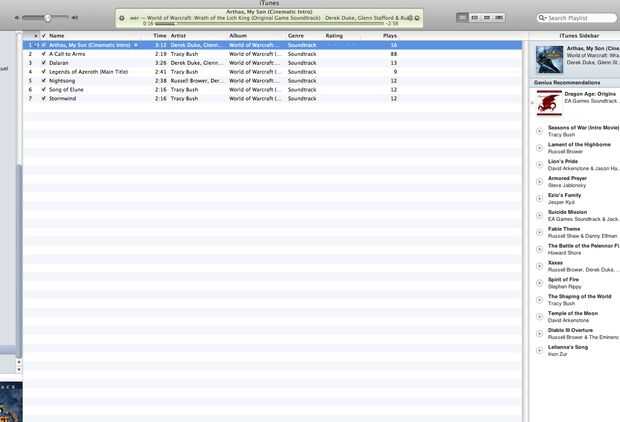
Task: Preview The Battle of the Pelennor Fields recommendation
Action: pyautogui.click(x=539, y=249)
